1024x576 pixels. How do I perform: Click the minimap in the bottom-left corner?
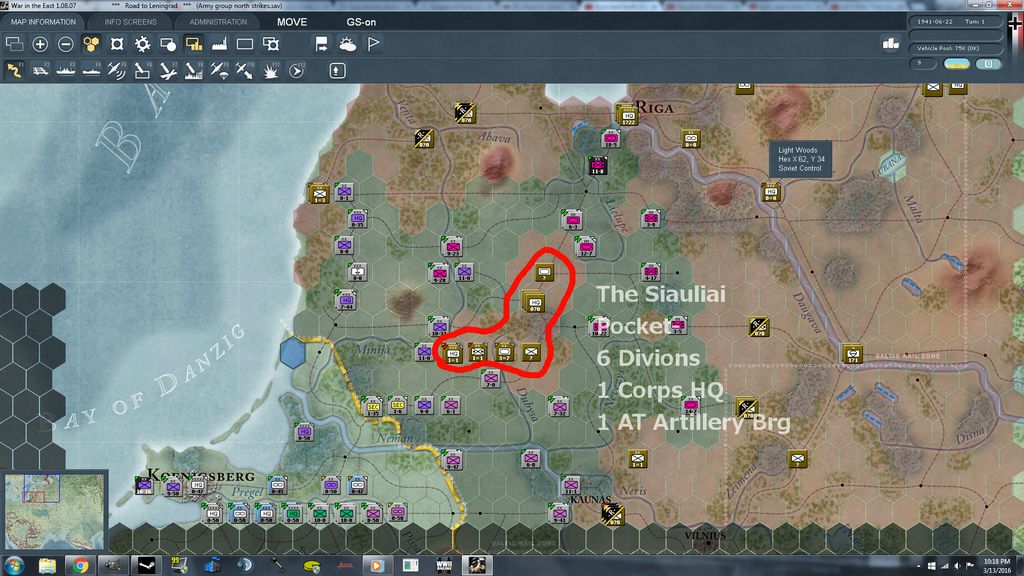coord(55,511)
